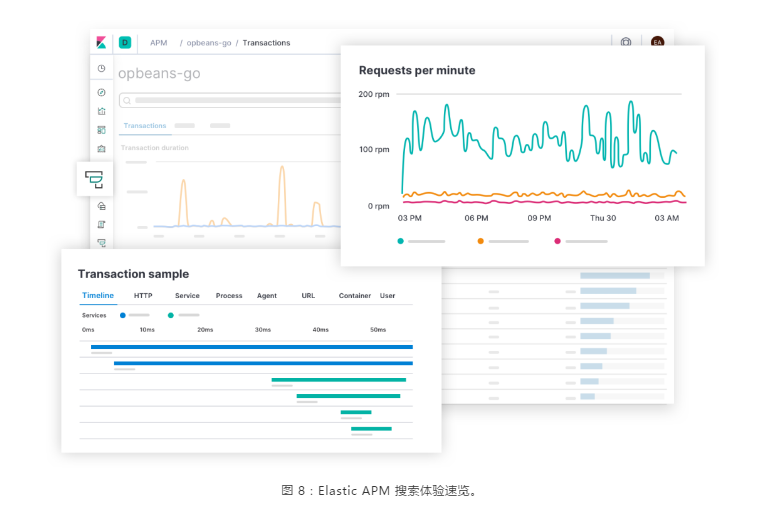This screenshot has height=521, width=775.
Task: Click the 30ms timeline tick label
Action: point(263,330)
